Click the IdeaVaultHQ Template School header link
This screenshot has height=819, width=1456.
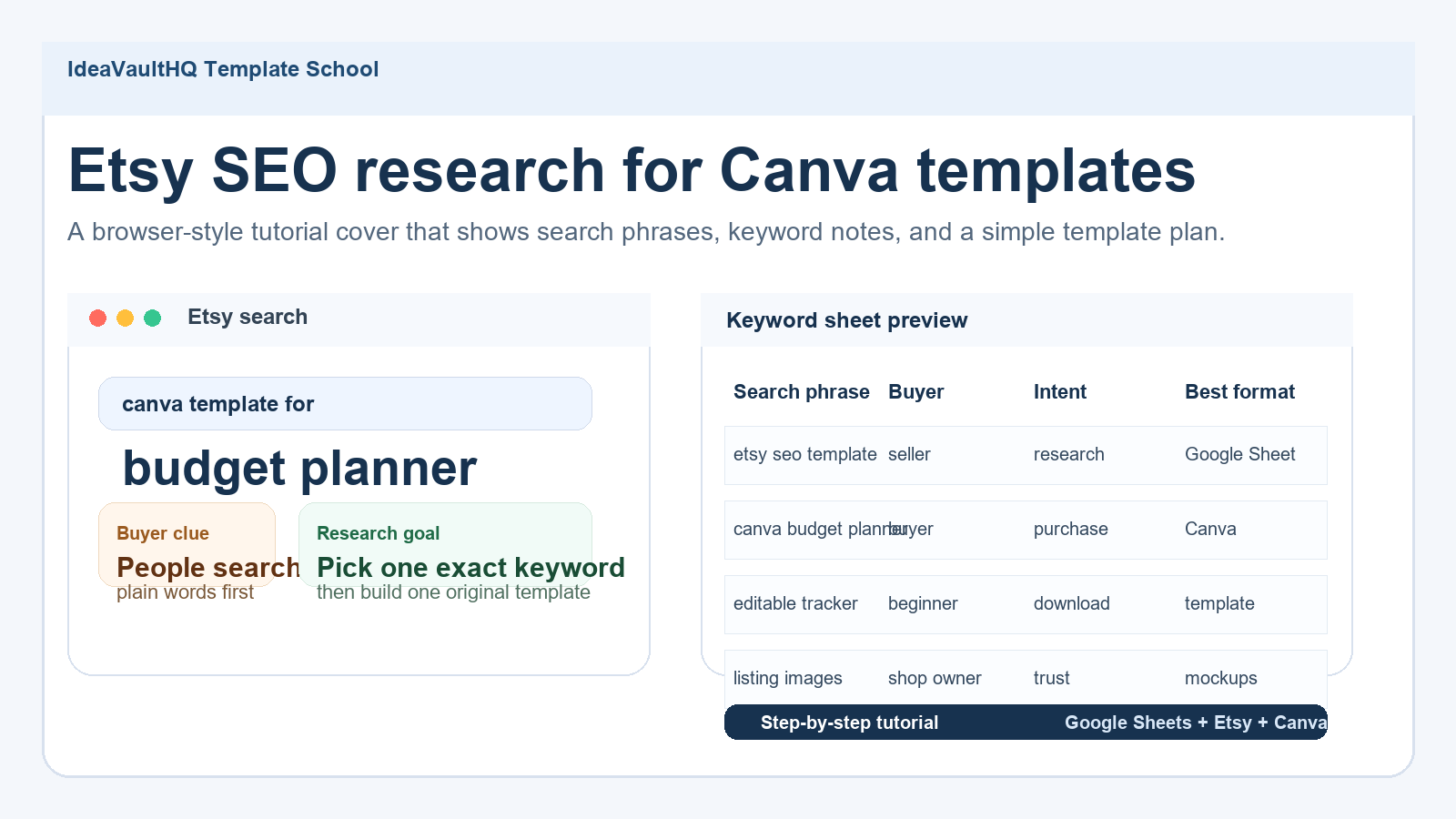[223, 69]
